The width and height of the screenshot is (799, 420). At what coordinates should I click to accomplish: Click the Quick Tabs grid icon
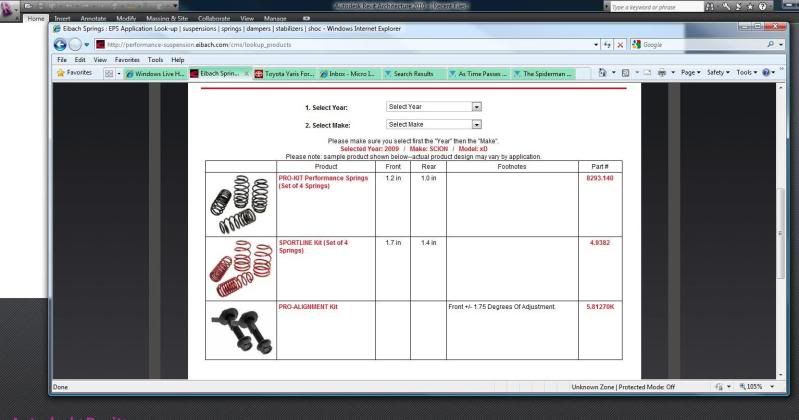108,73
